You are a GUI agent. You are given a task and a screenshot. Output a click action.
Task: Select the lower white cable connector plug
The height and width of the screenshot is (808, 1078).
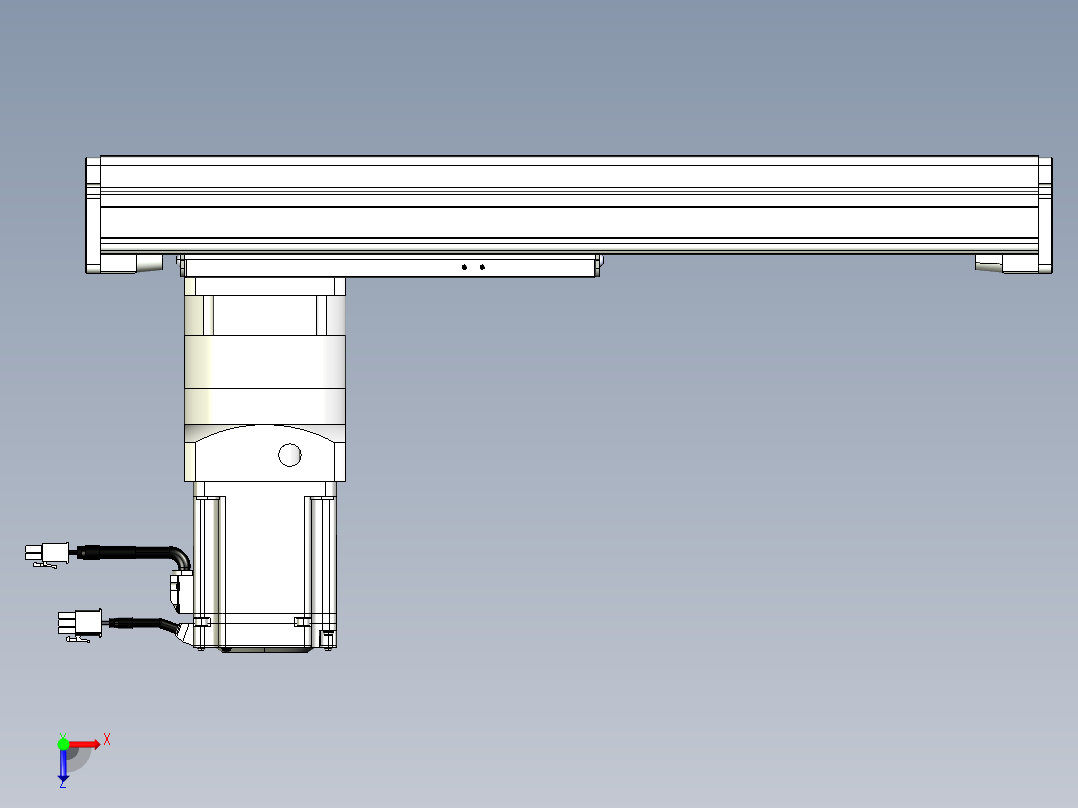point(80,623)
